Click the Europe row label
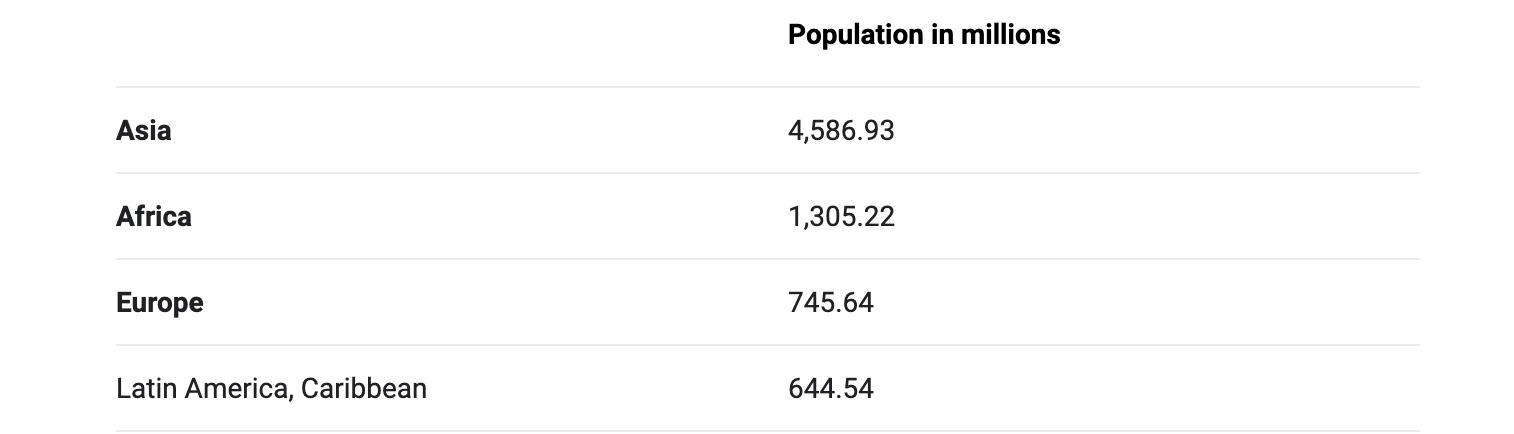This screenshot has height=434, width=1514. click(x=159, y=303)
